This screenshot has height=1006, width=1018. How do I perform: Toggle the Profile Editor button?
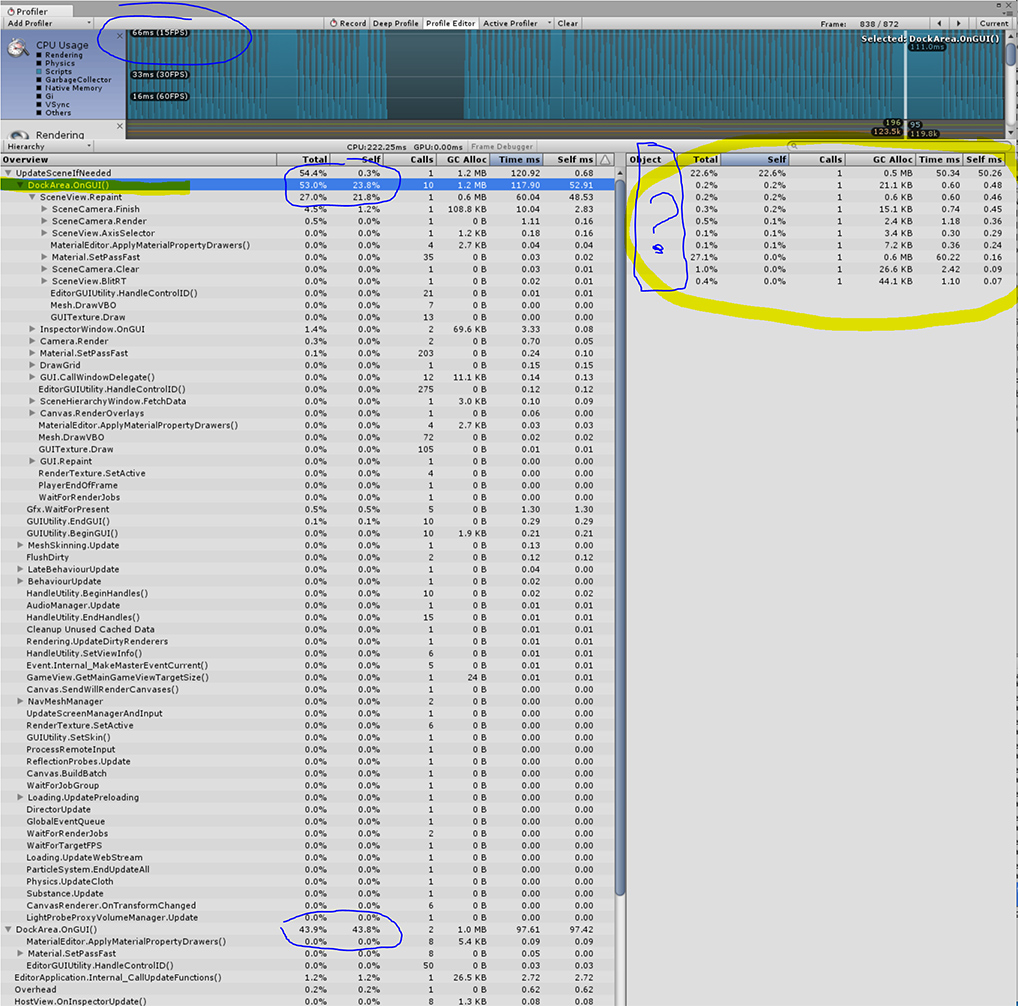pyautogui.click(x=451, y=23)
